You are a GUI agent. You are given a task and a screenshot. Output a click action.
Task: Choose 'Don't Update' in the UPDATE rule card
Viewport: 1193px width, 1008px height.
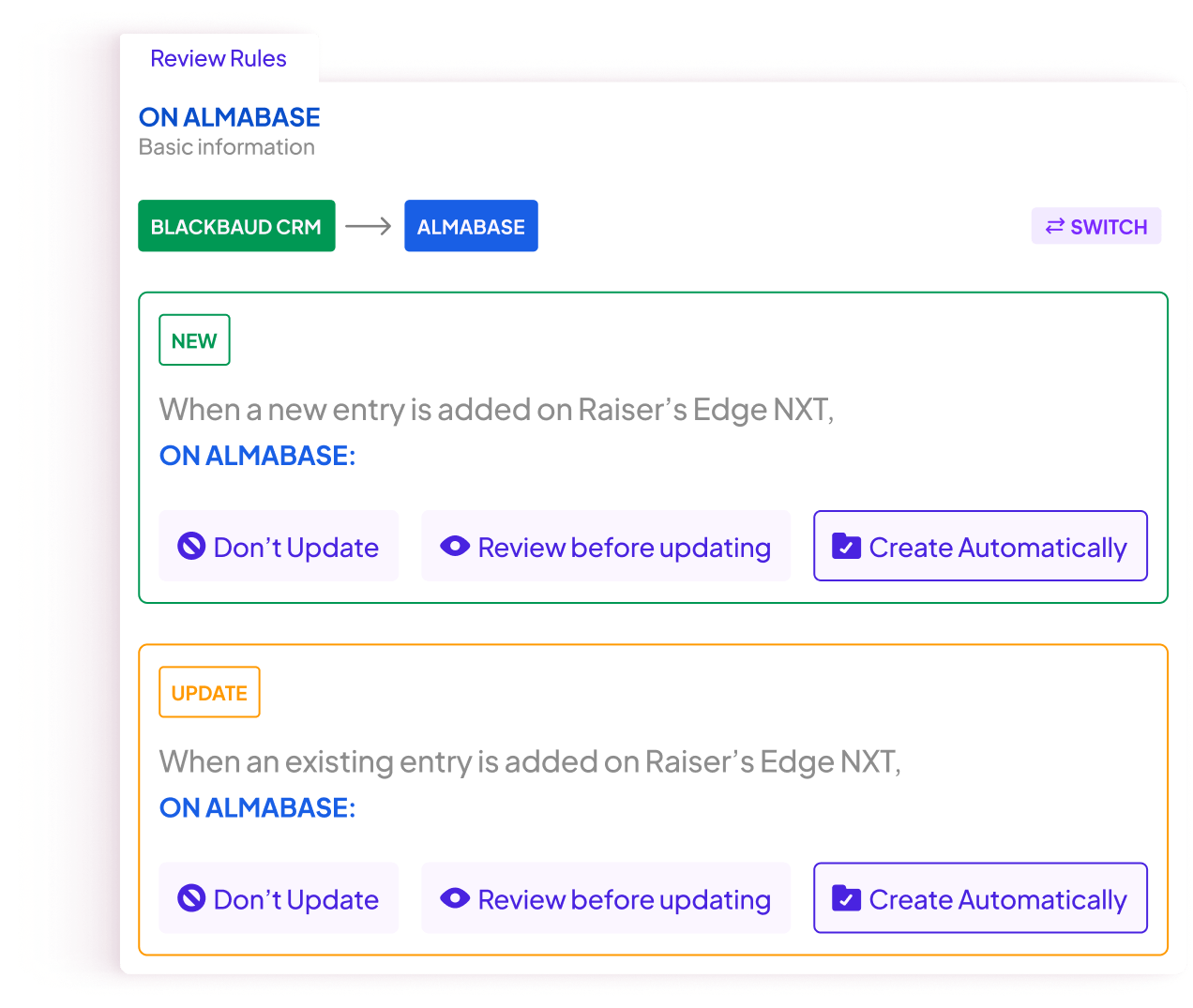click(279, 897)
